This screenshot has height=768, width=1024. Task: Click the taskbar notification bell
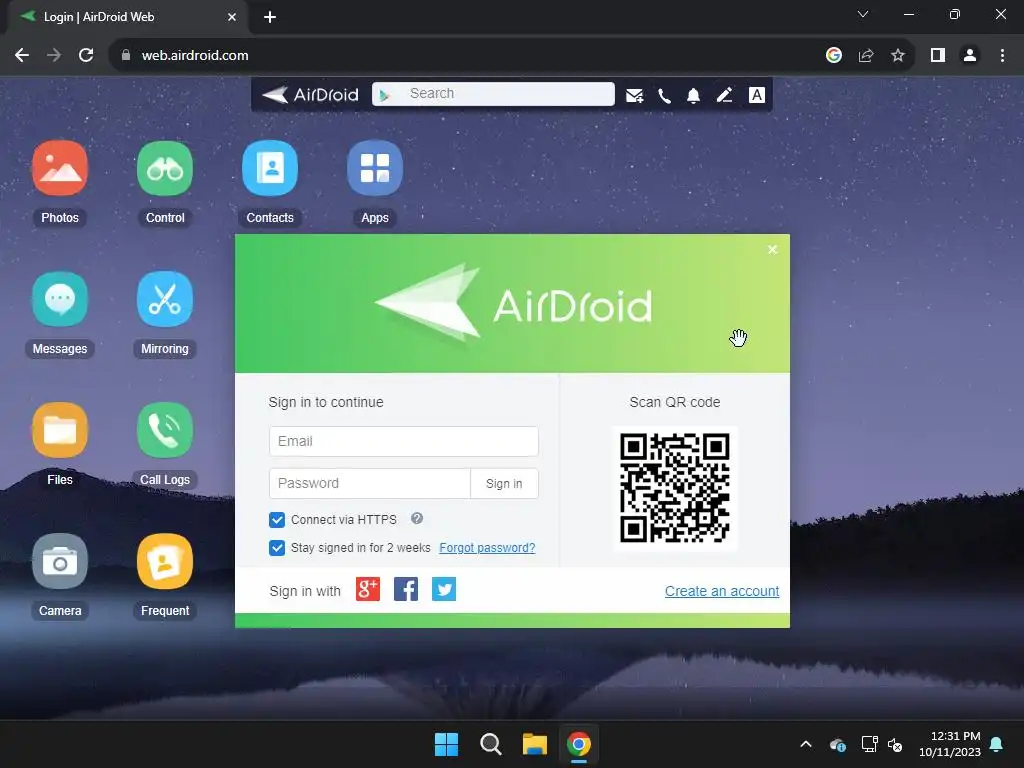click(x=997, y=744)
